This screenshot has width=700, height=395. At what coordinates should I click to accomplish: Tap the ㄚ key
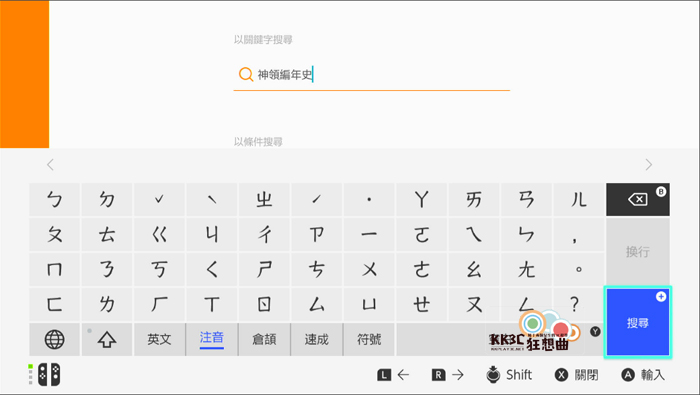421,199
